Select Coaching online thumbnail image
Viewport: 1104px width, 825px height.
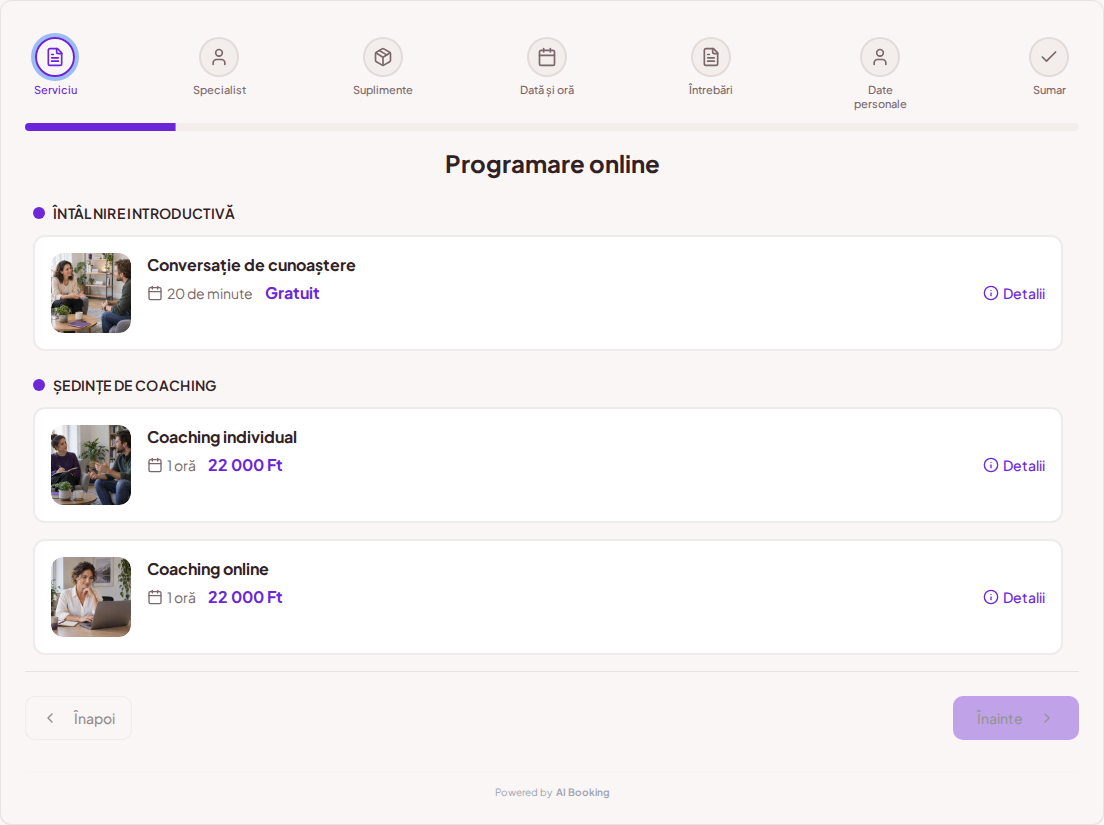click(x=91, y=597)
